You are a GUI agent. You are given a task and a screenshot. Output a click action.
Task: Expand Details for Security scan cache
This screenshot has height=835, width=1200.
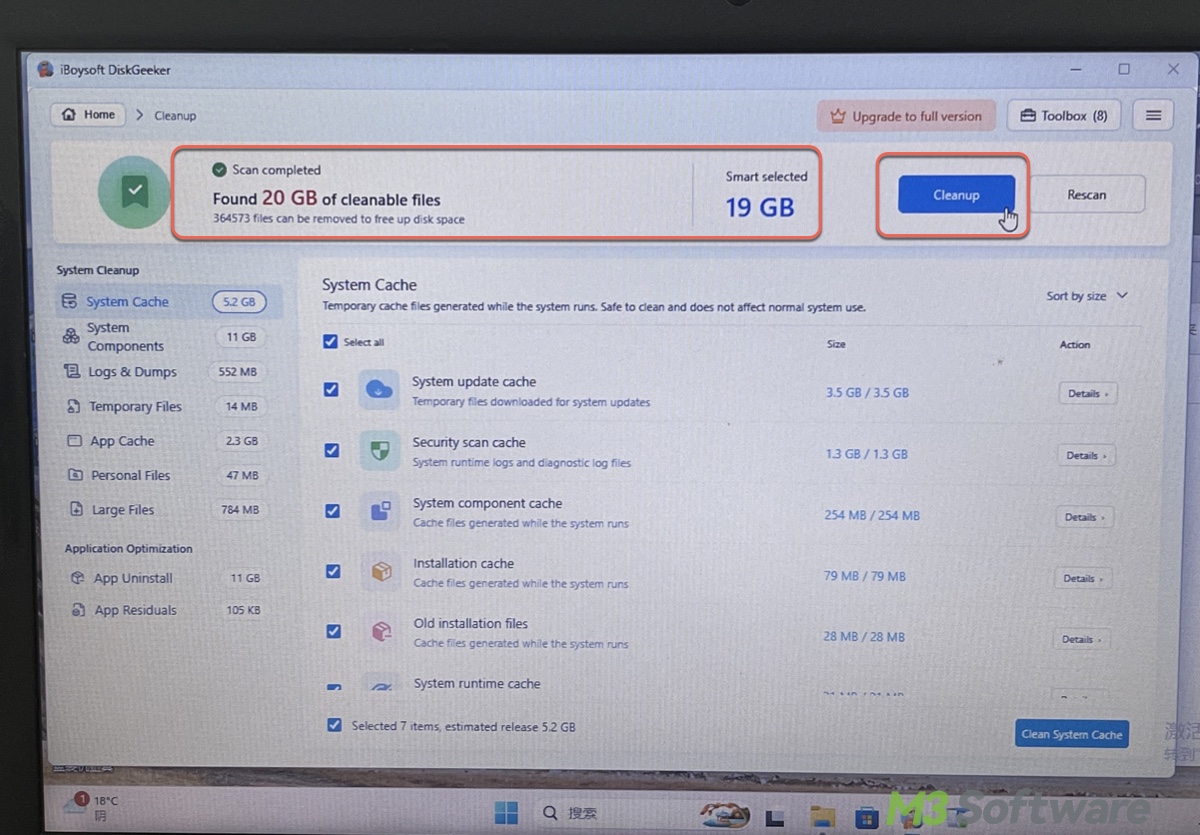click(1086, 455)
